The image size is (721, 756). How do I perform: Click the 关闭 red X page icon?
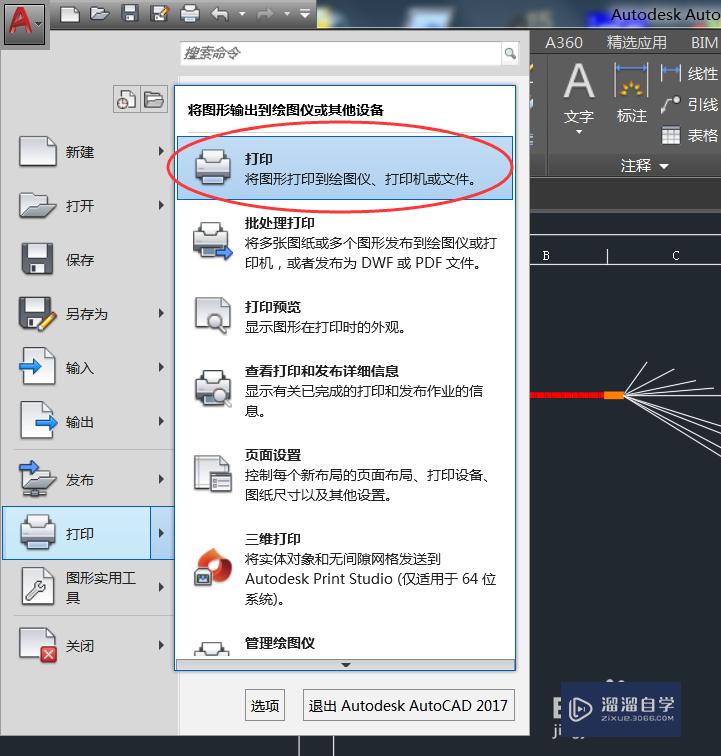point(39,645)
